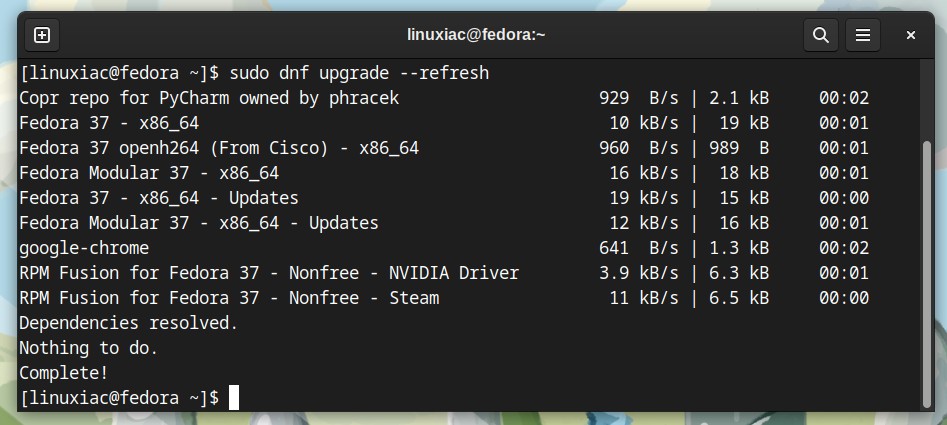The image size is (947, 425).
Task: Open a new terminal tab
Action: pos(42,35)
